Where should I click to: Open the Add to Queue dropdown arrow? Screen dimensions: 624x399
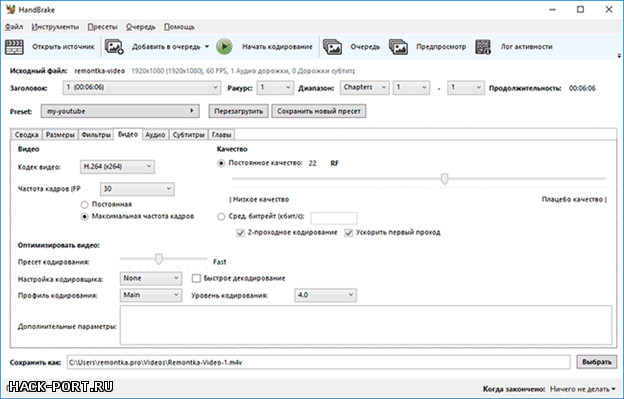pos(207,47)
